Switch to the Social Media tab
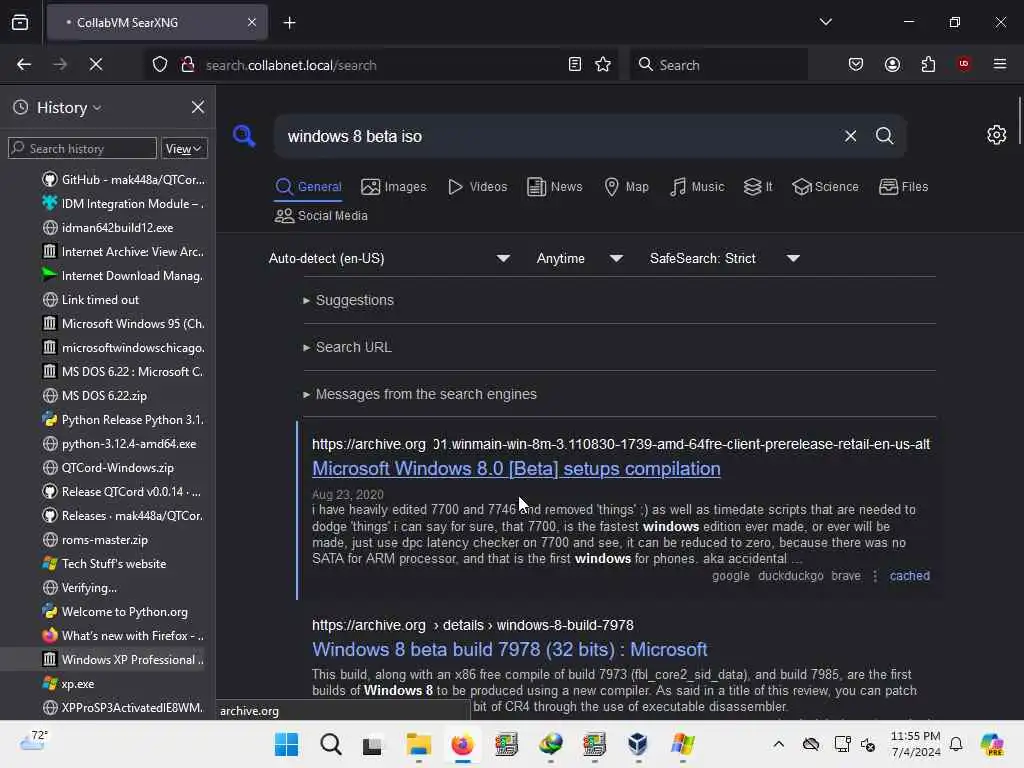This screenshot has height=768, width=1024. [x=321, y=216]
